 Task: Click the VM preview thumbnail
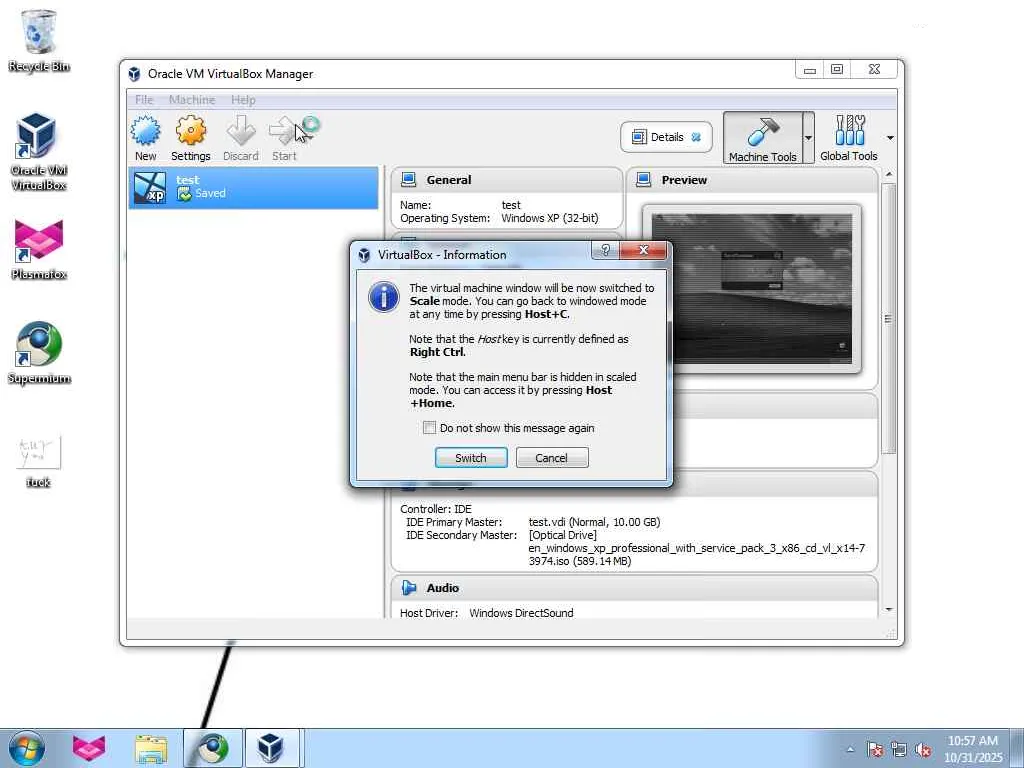coord(752,289)
